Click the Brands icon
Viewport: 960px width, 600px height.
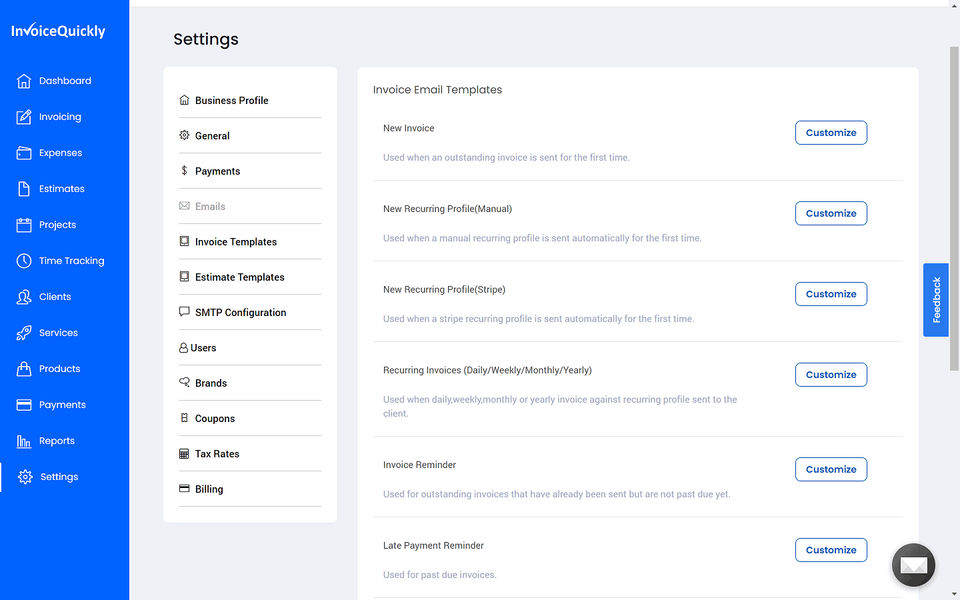pos(184,382)
